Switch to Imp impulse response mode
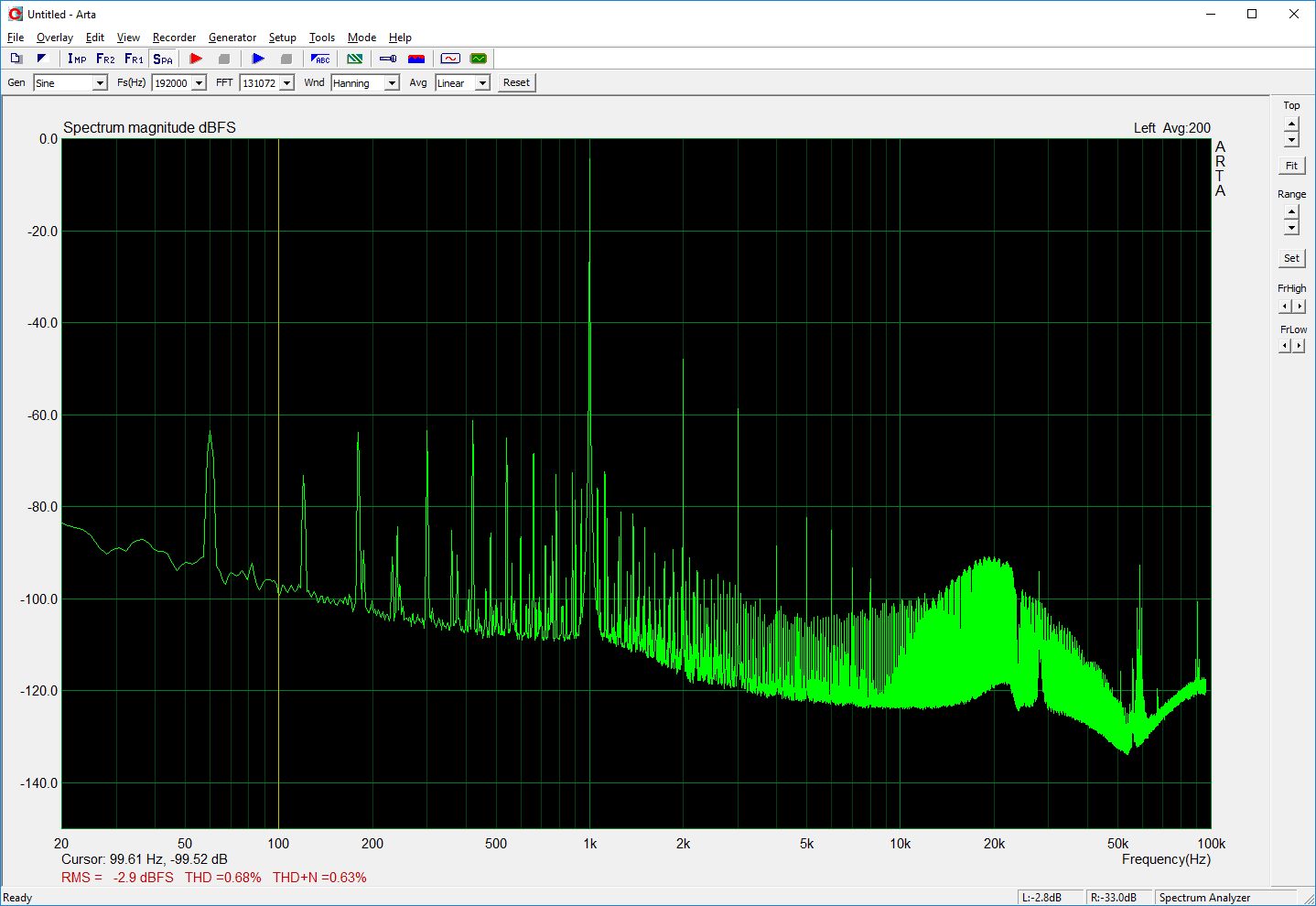This screenshot has height=906, width=1316. click(77, 59)
